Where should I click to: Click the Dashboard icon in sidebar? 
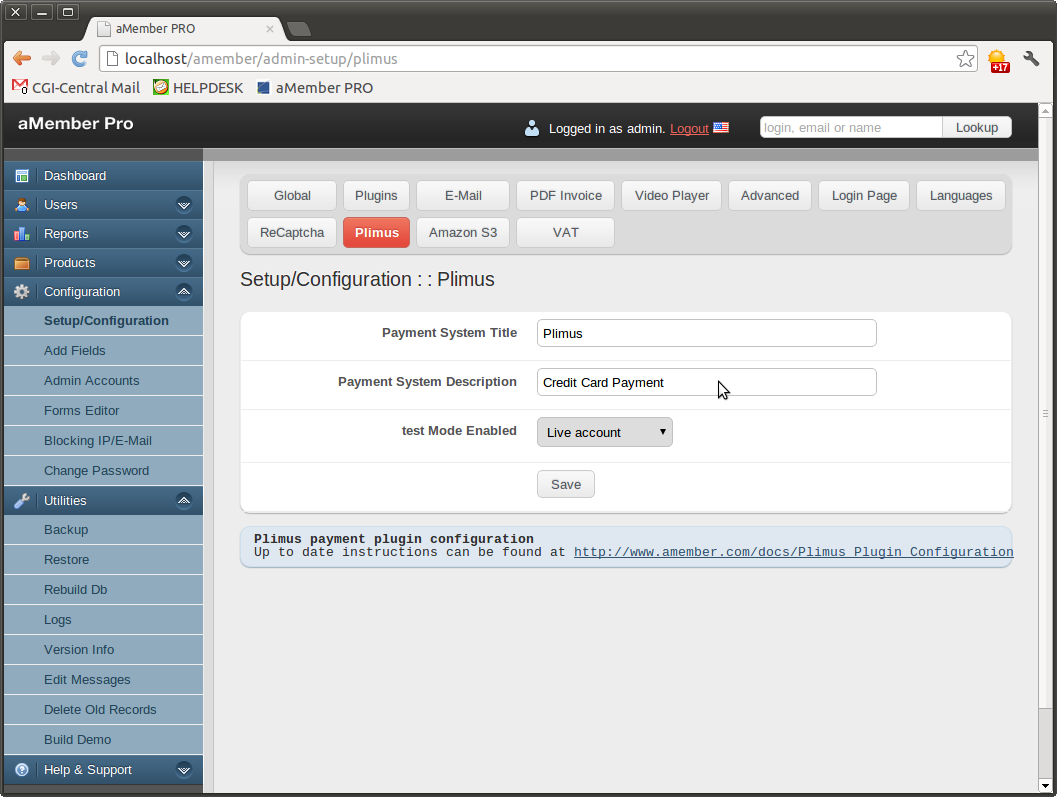(x=21, y=176)
